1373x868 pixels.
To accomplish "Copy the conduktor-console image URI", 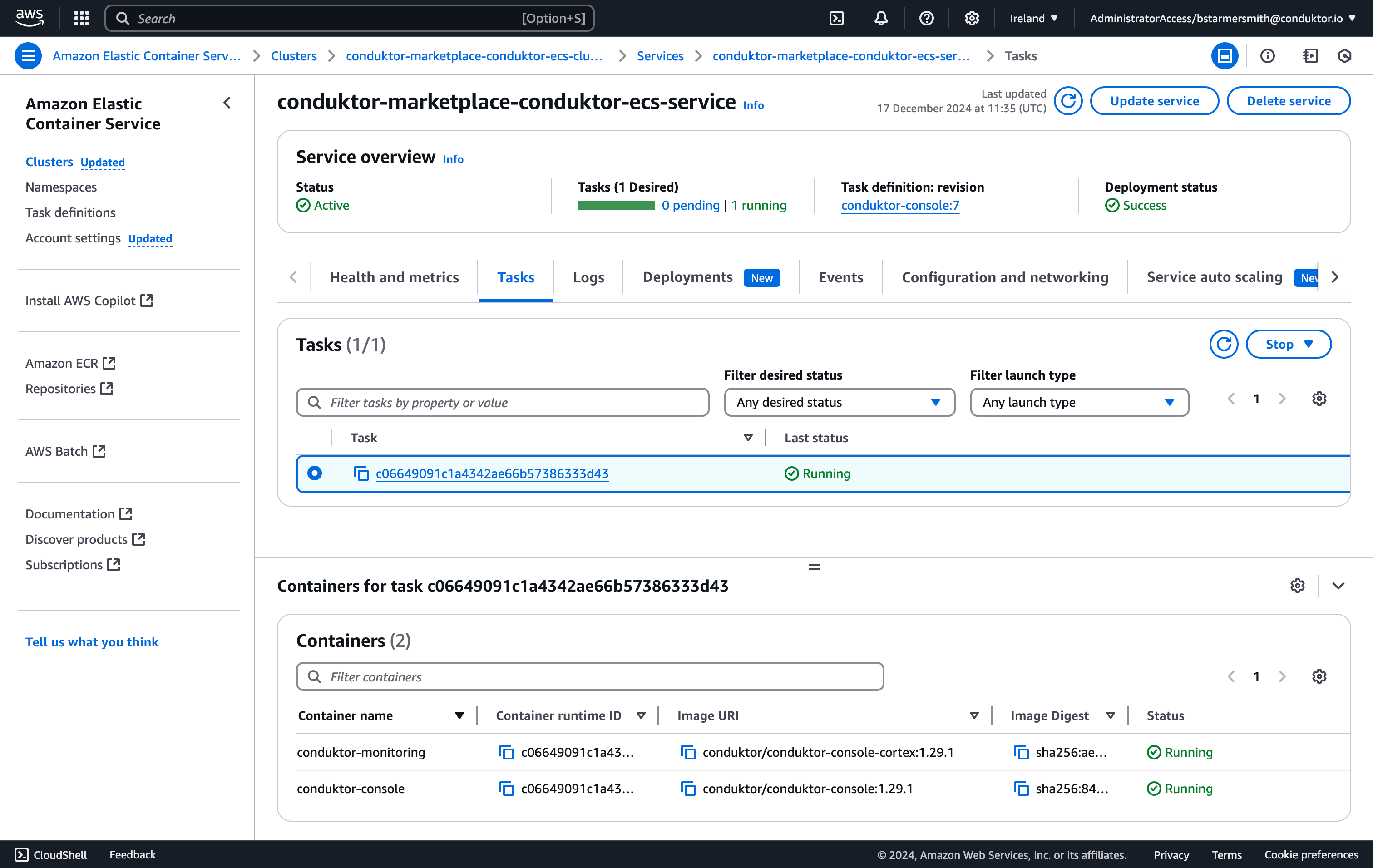I will 688,789.
